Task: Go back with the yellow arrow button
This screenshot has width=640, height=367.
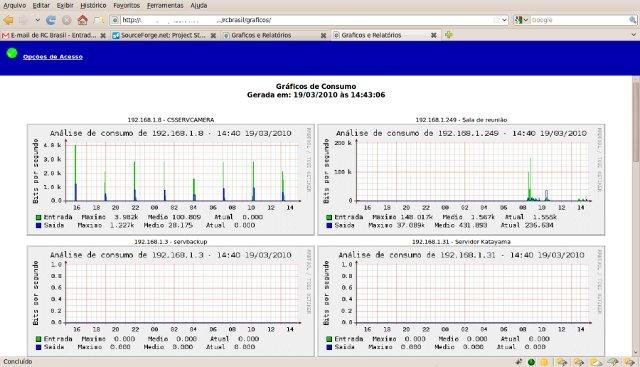Action: tap(8, 20)
